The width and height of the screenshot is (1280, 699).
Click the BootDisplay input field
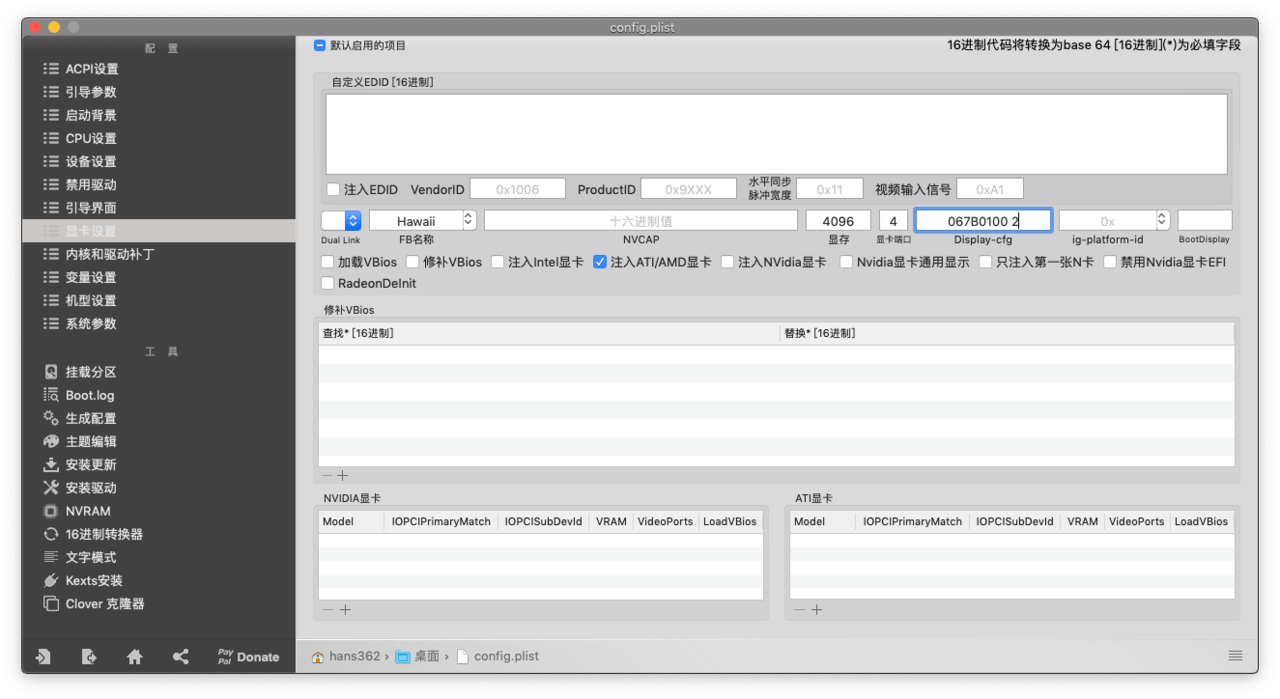[1204, 221]
